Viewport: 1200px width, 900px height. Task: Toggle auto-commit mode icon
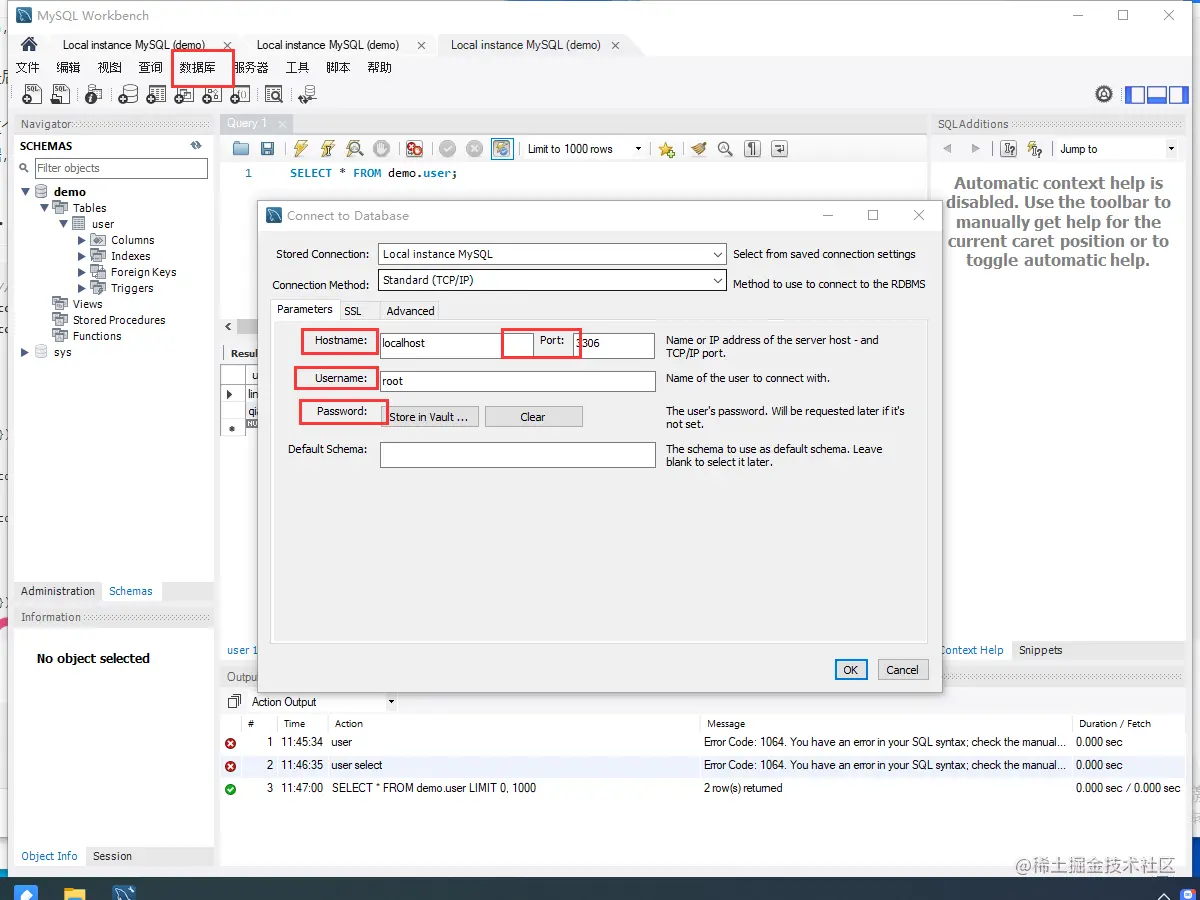(502, 149)
